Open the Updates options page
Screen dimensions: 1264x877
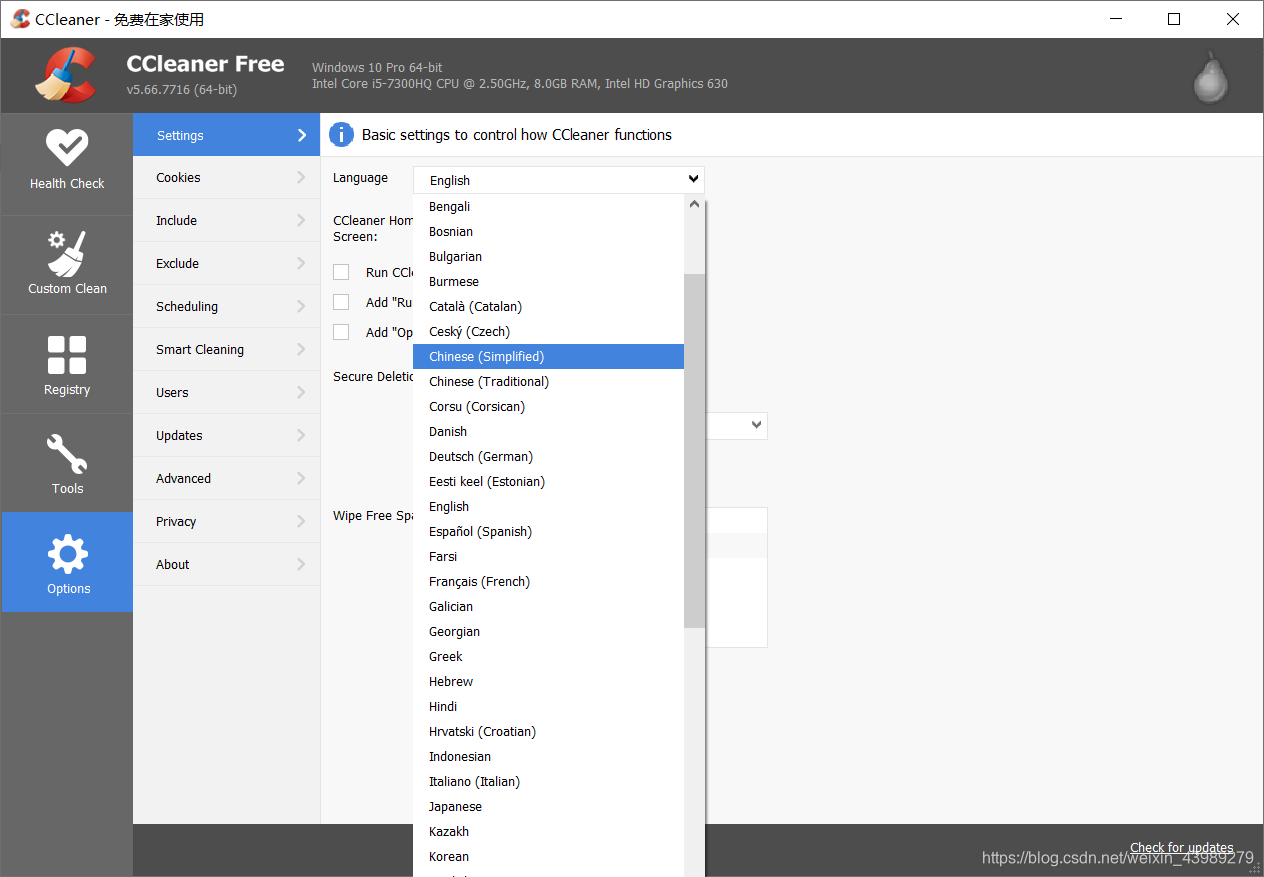tap(226, 436)
